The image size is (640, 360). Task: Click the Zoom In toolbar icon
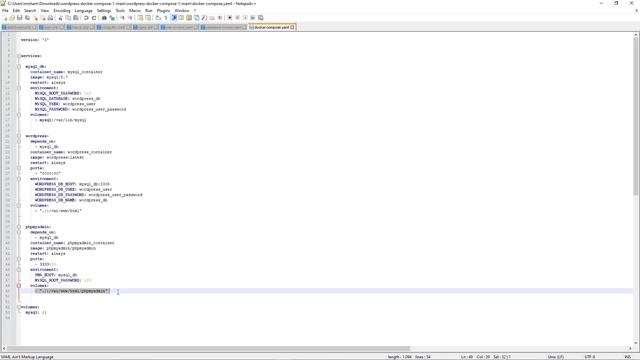pyautogui.click(x=122, y=18)
